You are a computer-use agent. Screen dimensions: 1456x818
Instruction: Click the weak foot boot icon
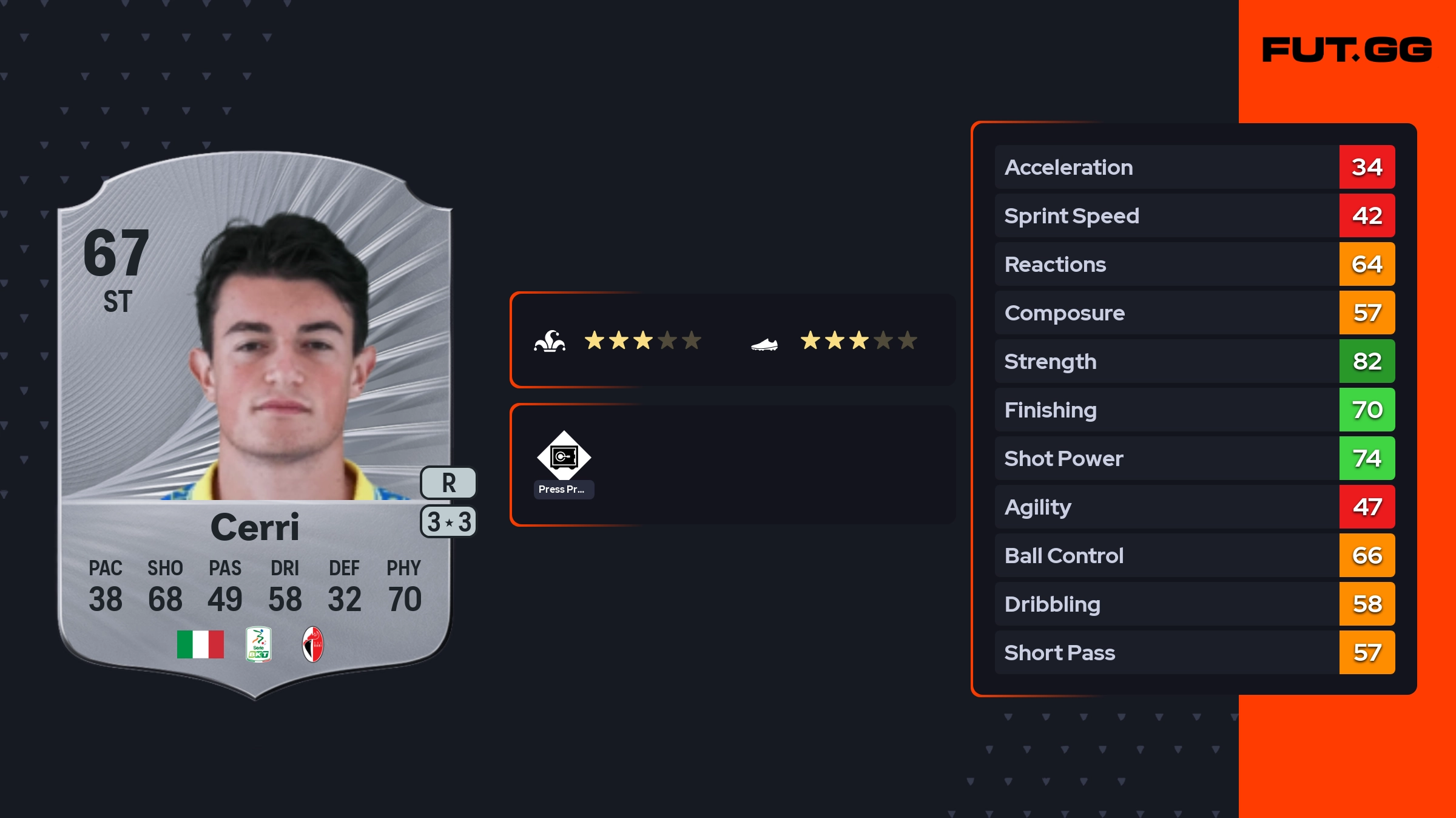(764, 344)
